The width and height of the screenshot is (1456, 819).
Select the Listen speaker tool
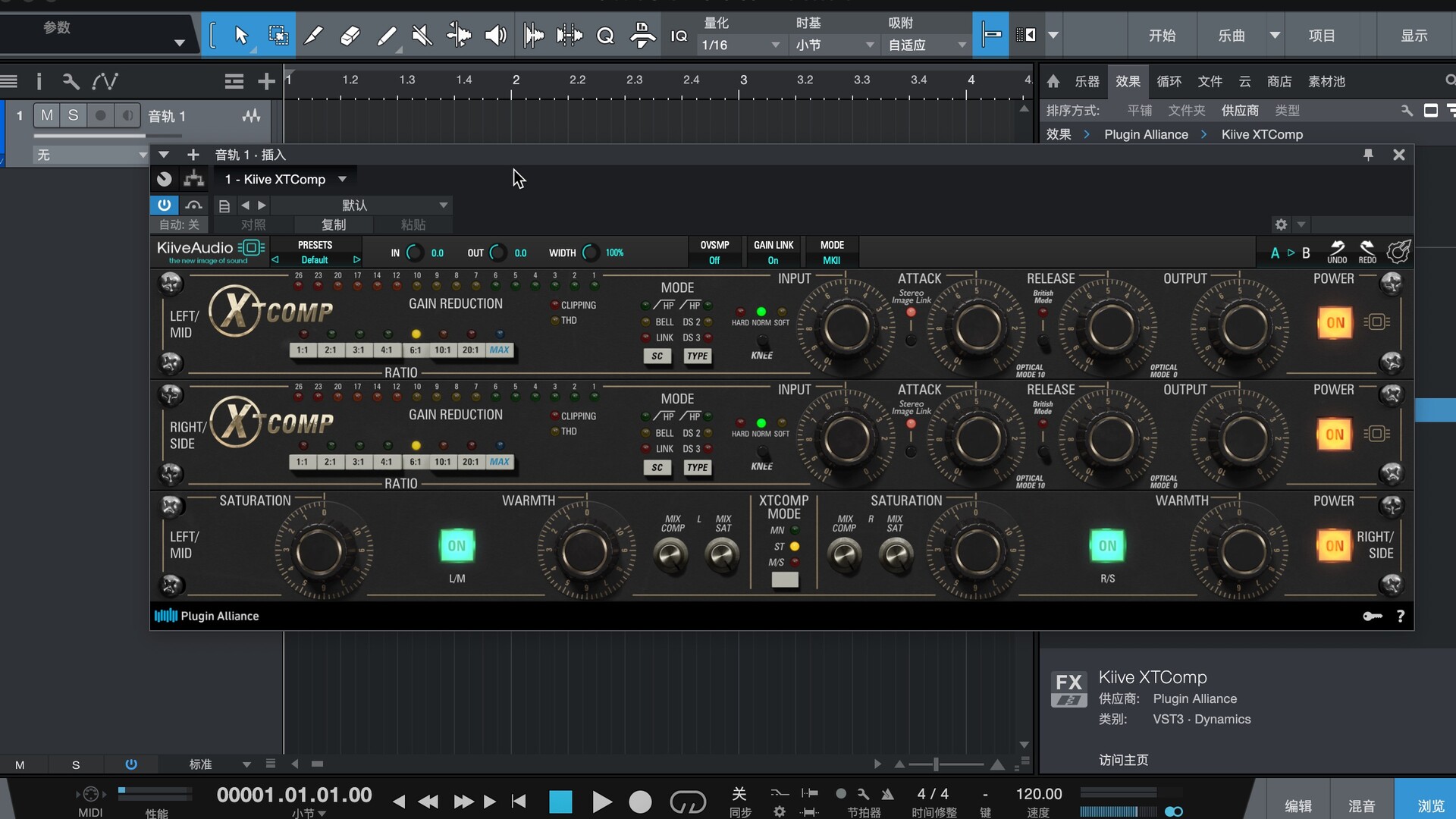(495, 36)
